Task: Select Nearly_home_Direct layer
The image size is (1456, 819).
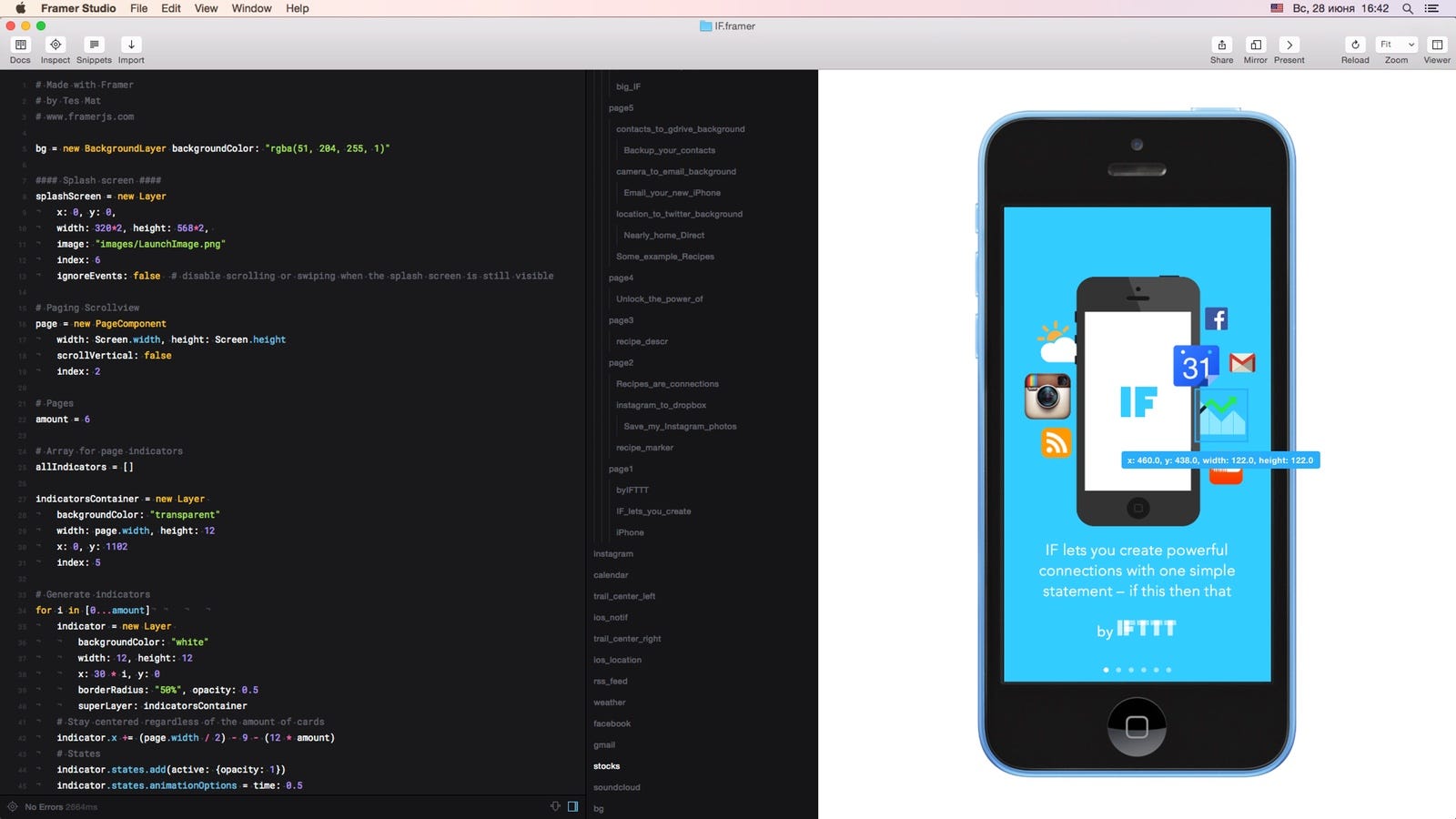Action: (663, 235)
